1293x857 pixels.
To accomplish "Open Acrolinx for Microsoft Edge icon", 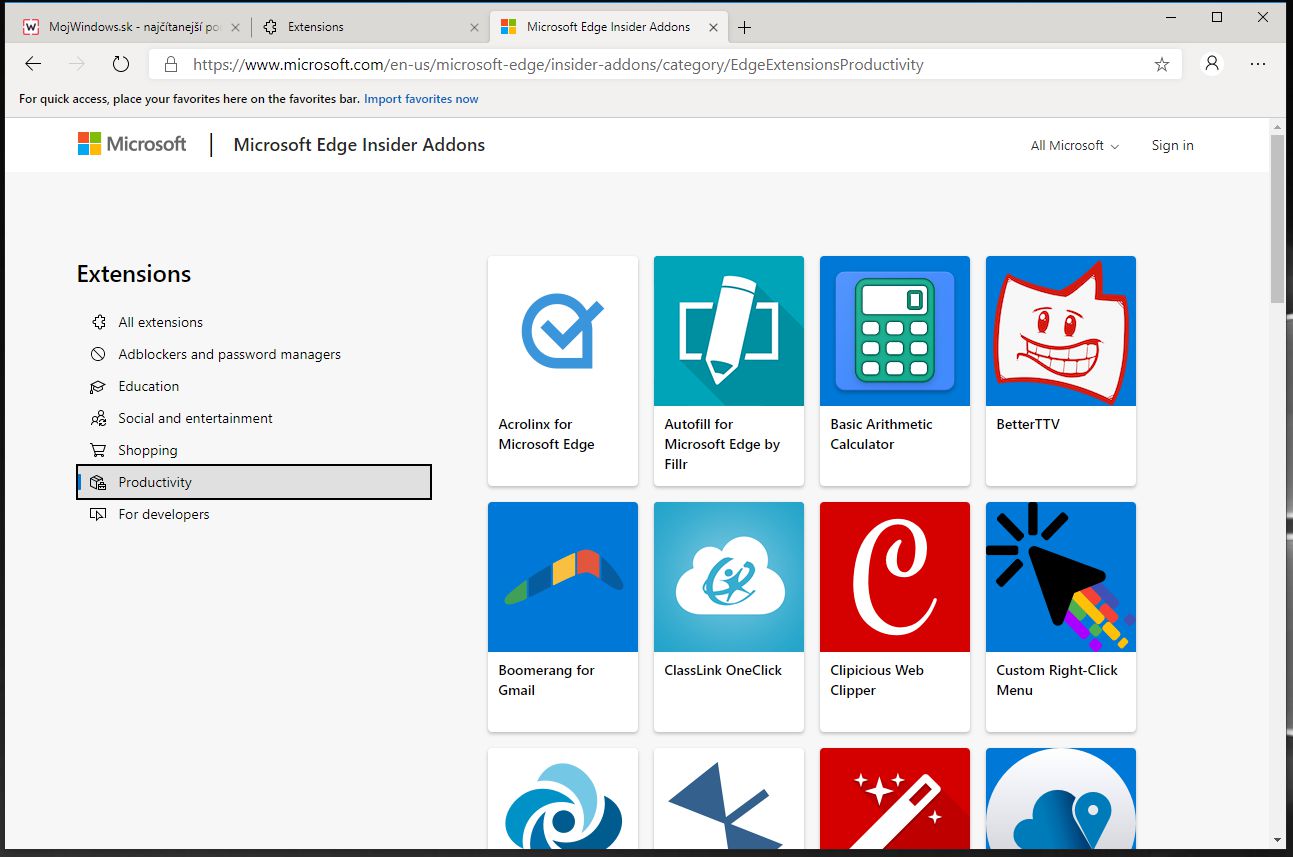I will tap(563, 331).
